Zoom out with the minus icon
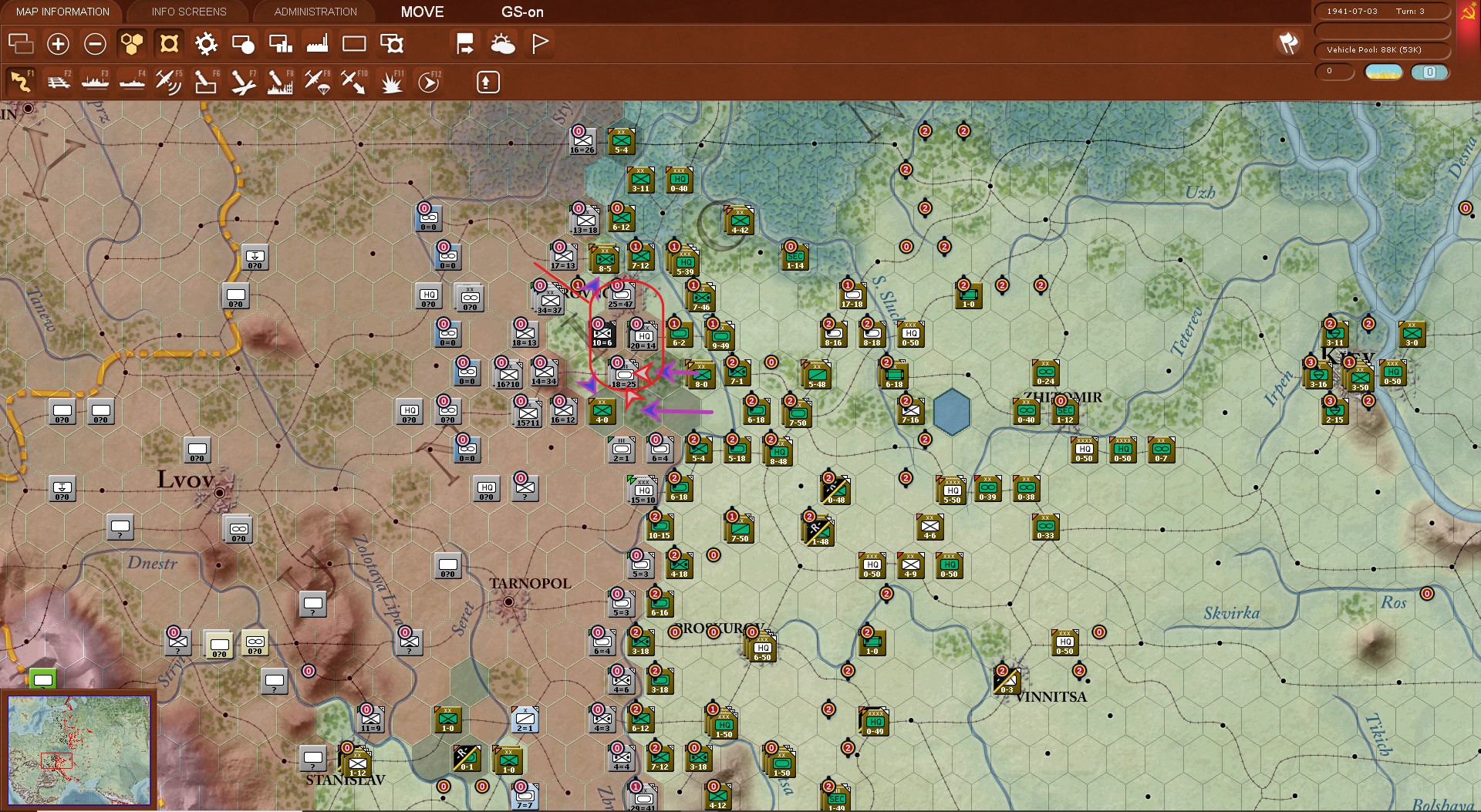 point(95,44)
